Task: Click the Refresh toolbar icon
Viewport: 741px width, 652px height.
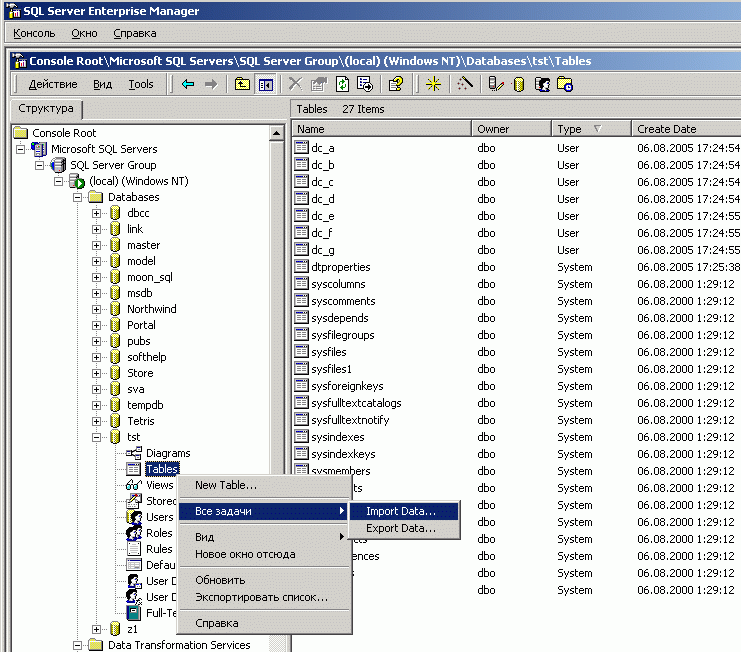Action: 342,85
